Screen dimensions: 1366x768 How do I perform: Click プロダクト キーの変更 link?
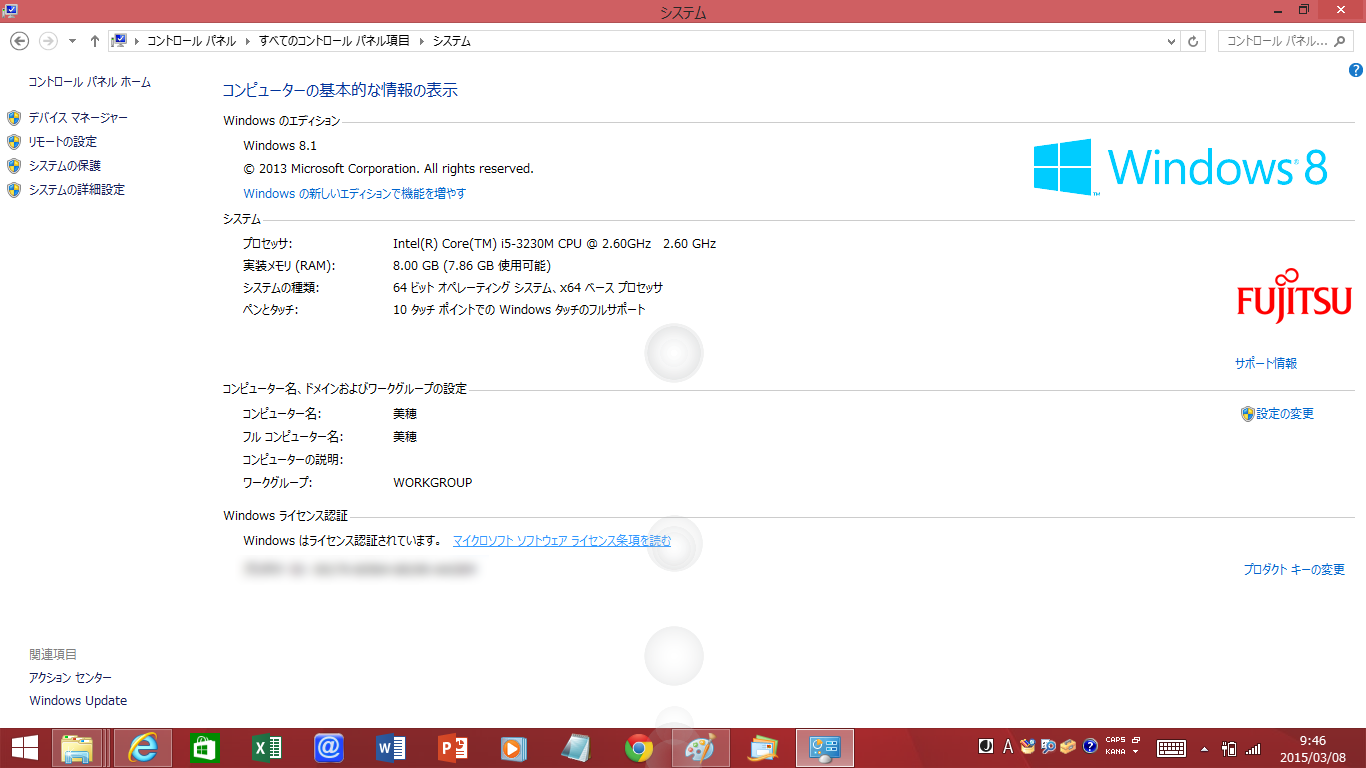[x=1294, y=570]
